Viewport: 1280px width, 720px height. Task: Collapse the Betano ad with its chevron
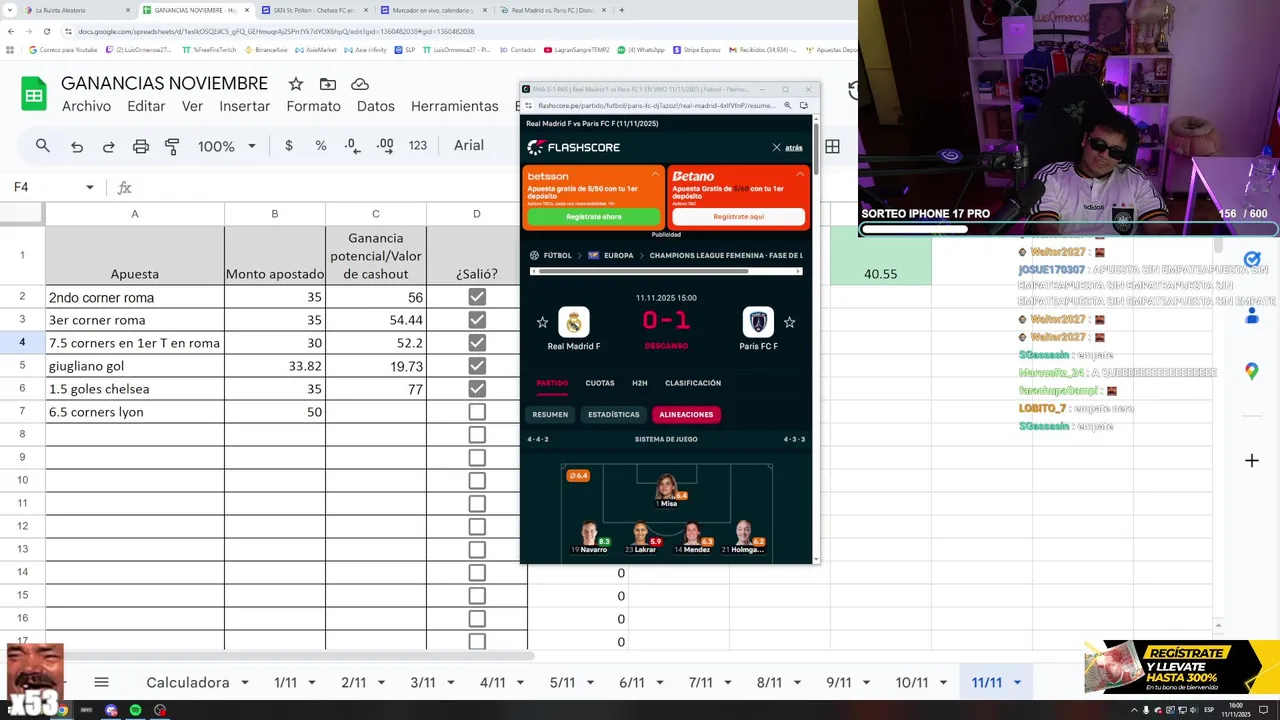click(x=800, y=174)
